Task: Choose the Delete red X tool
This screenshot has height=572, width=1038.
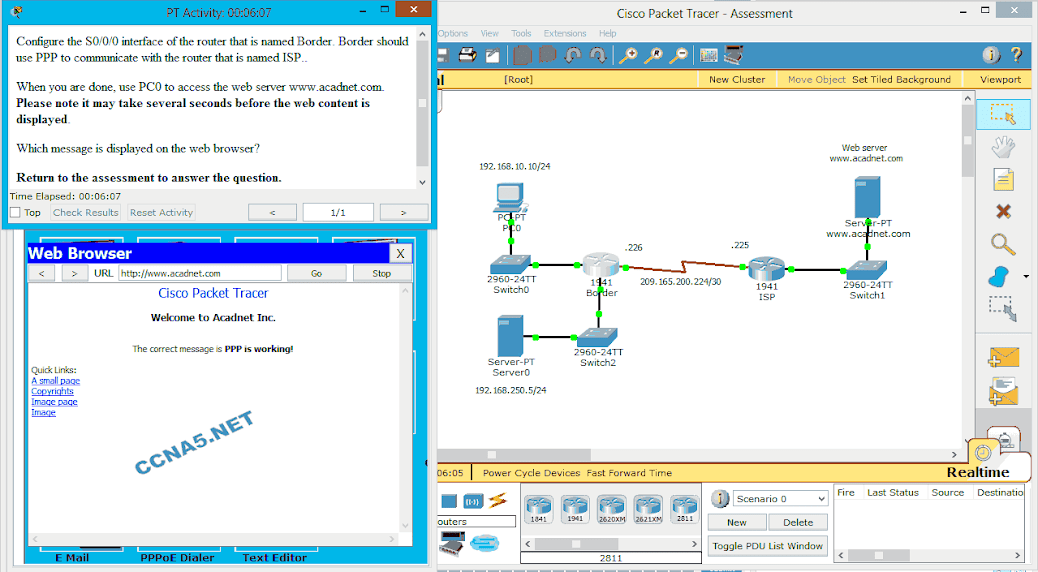Action: (x=1003, y=211)
